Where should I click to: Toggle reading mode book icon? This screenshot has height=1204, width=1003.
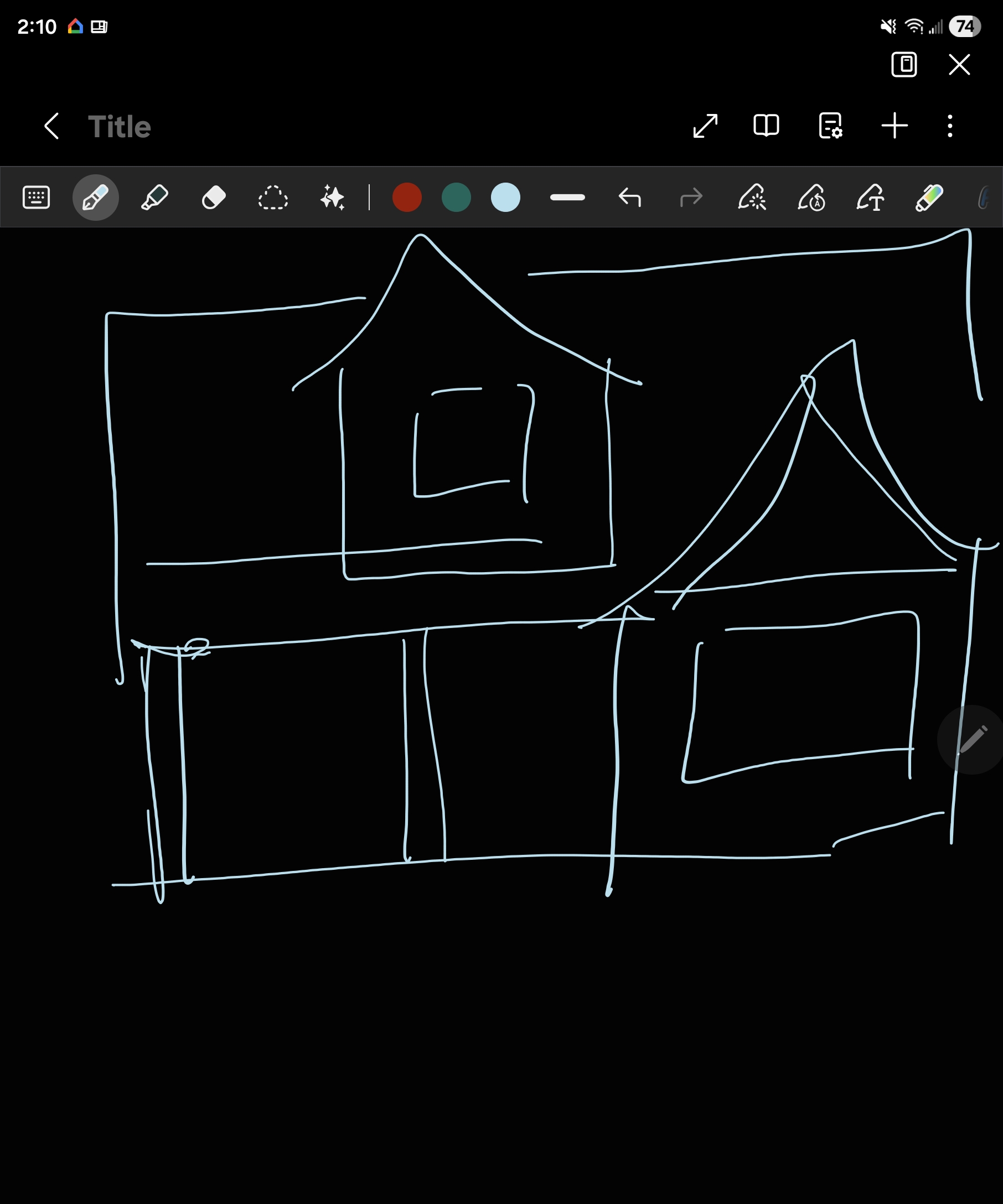click(766, 126)
